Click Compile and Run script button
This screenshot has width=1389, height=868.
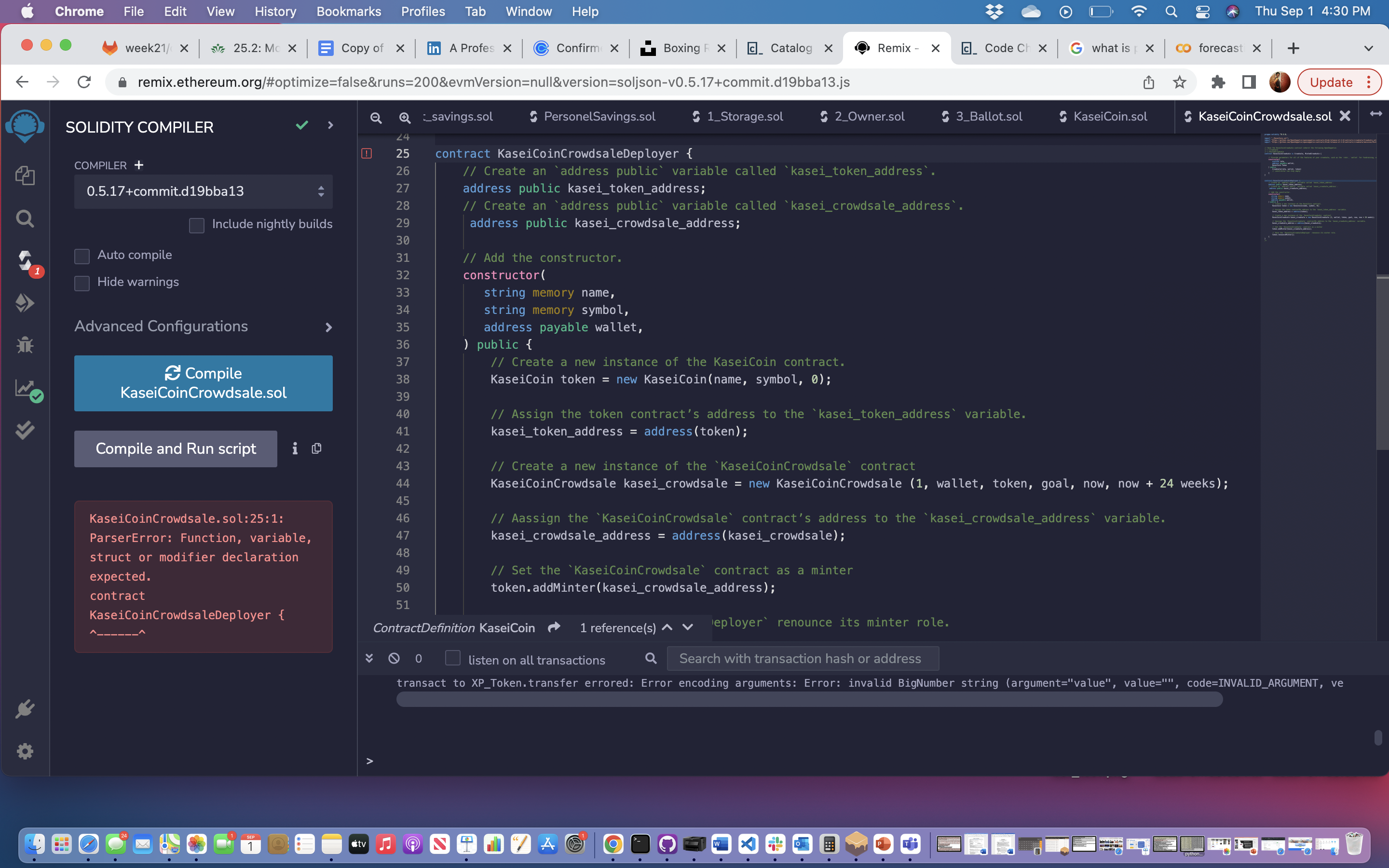176,448
